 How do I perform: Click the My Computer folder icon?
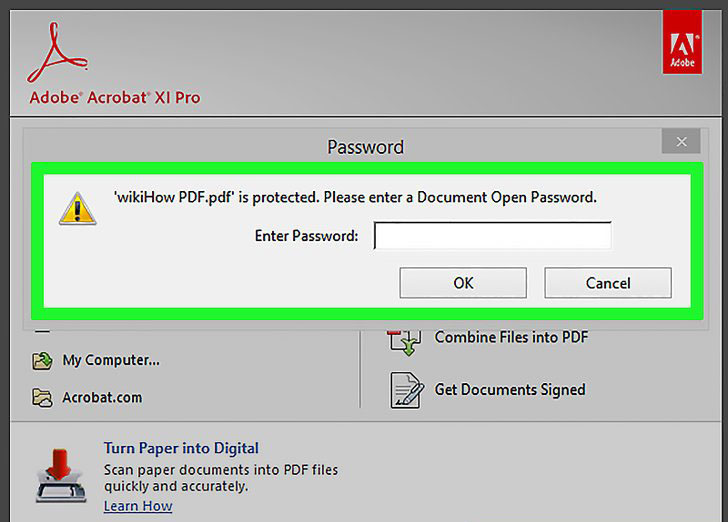(42, 360)
